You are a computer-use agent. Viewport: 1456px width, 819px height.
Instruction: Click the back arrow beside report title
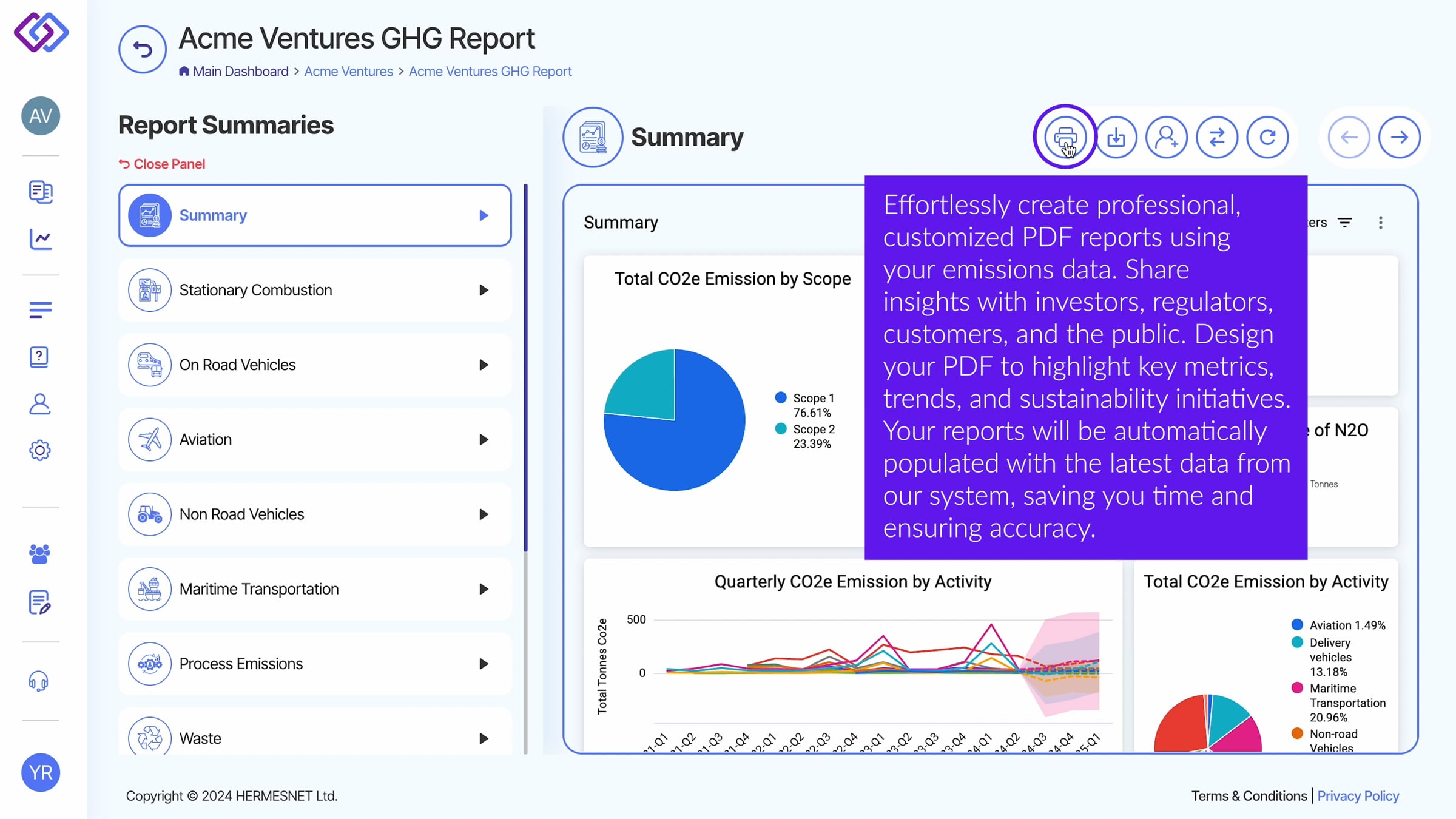coord(143,49)
